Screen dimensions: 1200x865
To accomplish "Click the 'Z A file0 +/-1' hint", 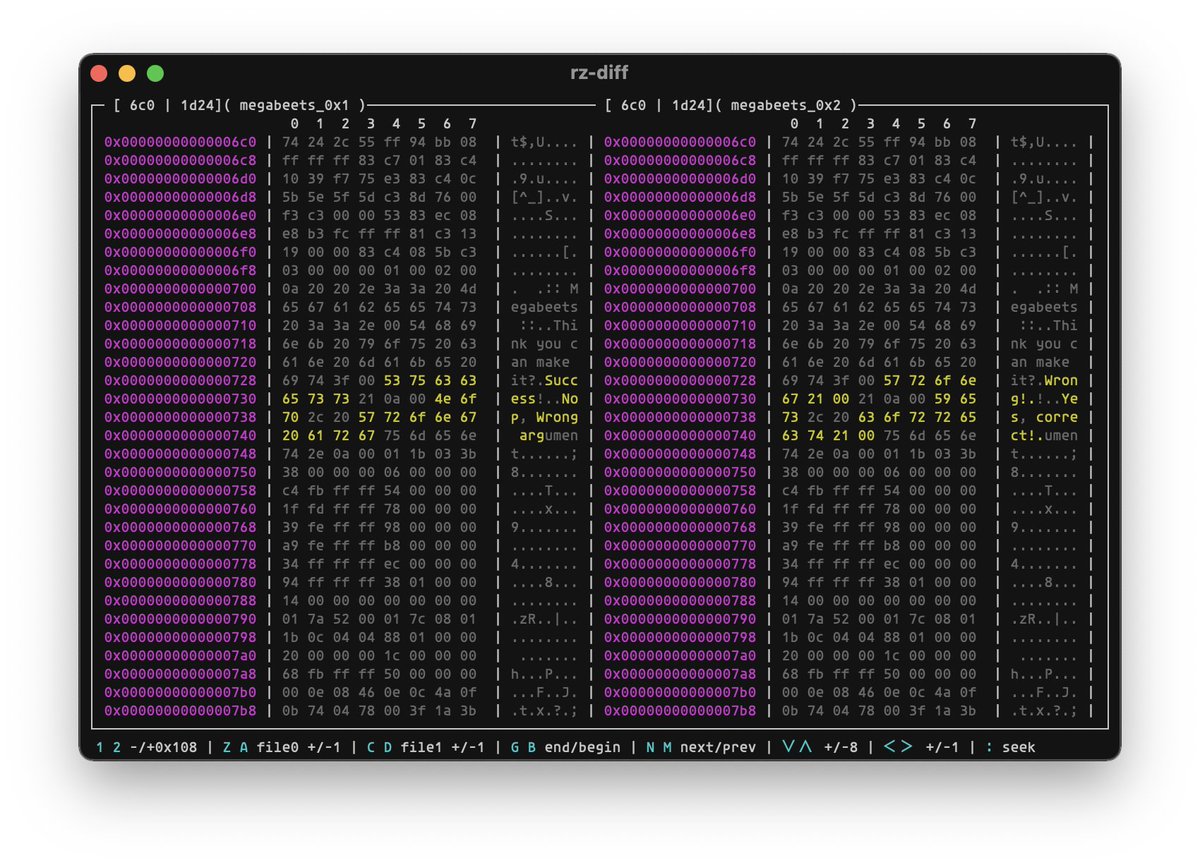I will click(283, 747).
